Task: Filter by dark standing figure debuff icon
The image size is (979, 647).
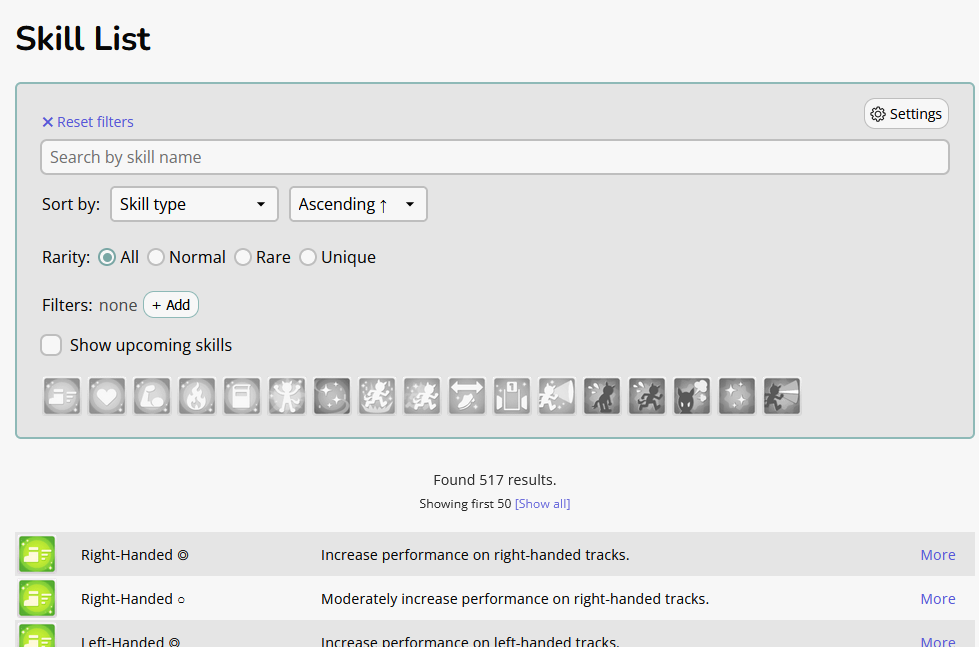Action: click(601, 396)
